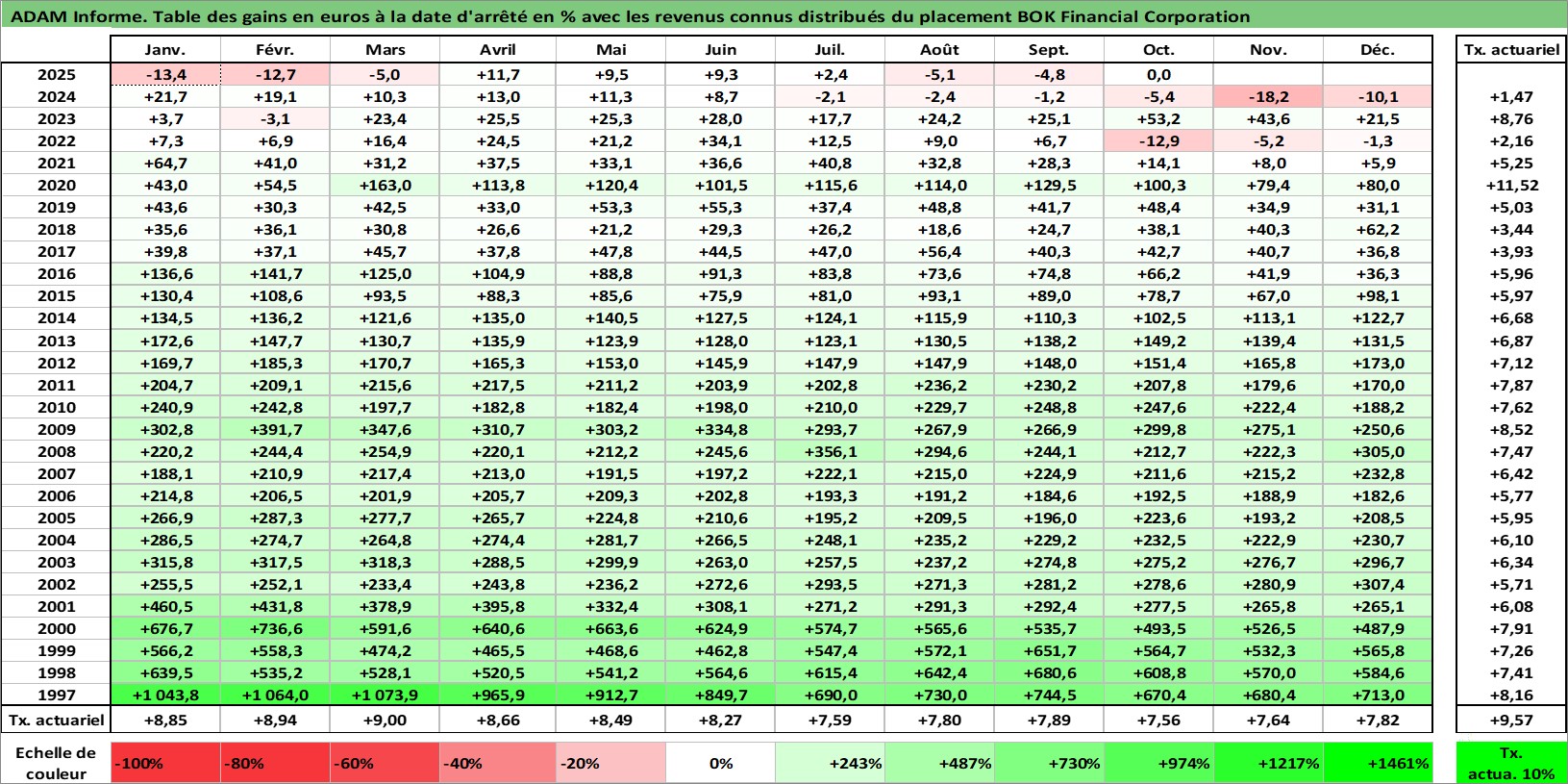The width and height of the screenshot is (1568, 784).
Task: Select the 'Tx. actua. 10%' green legend cell
Action: point(1511,763)
